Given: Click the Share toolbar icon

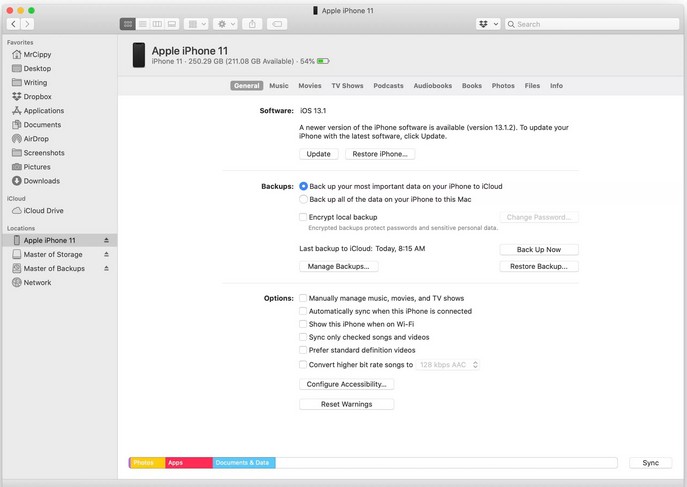Looking at the screenshot, I should click(252, 24).
